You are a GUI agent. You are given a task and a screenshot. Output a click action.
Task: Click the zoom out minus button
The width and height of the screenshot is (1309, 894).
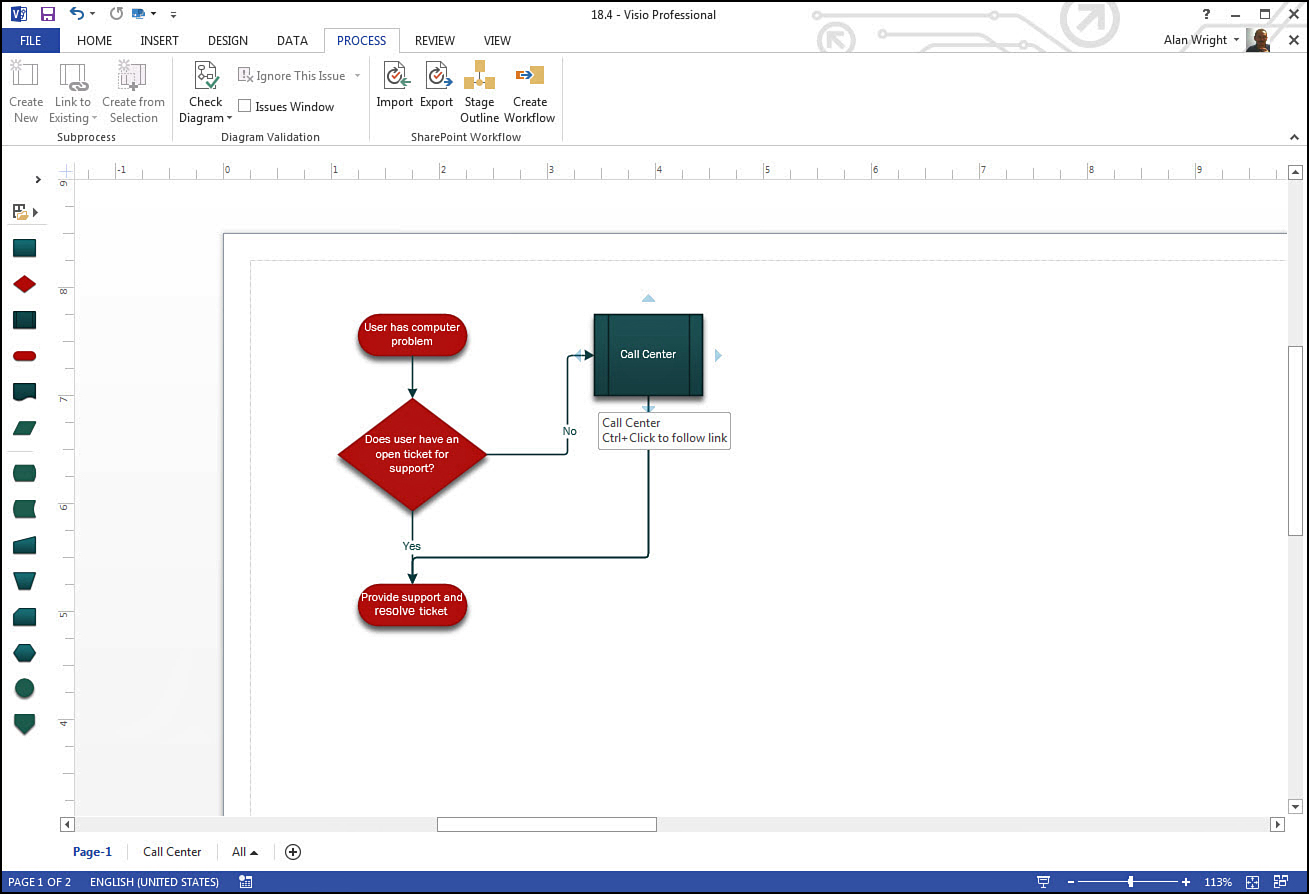point(1071,882)
